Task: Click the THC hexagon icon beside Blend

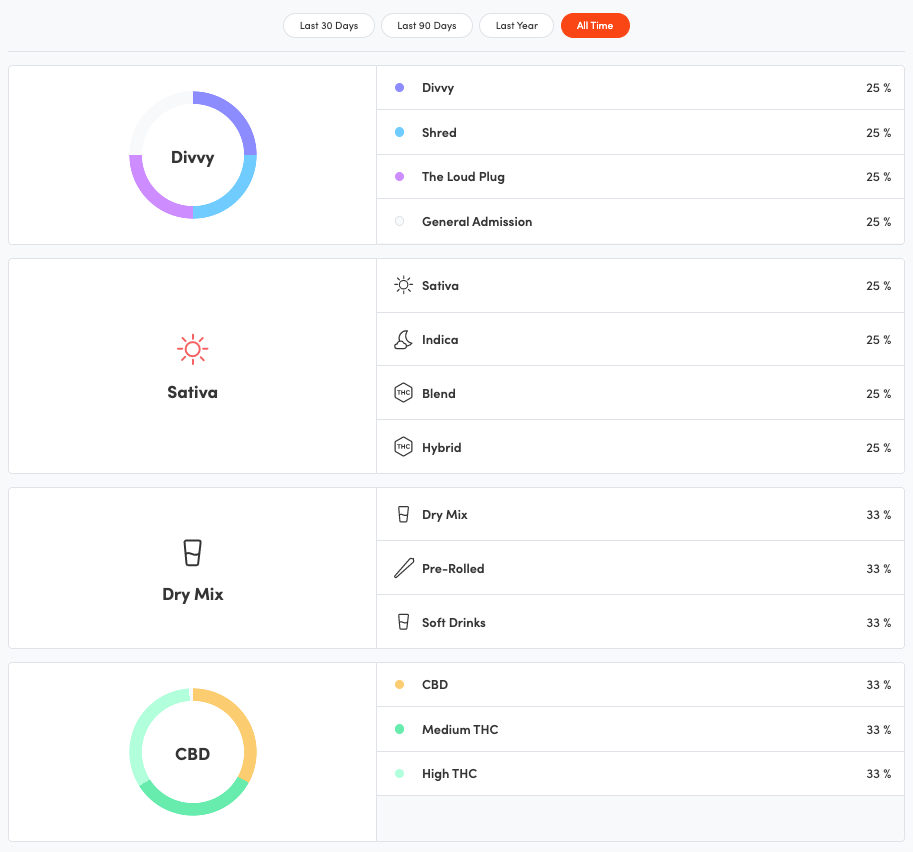Action: (x=403, y=394)
